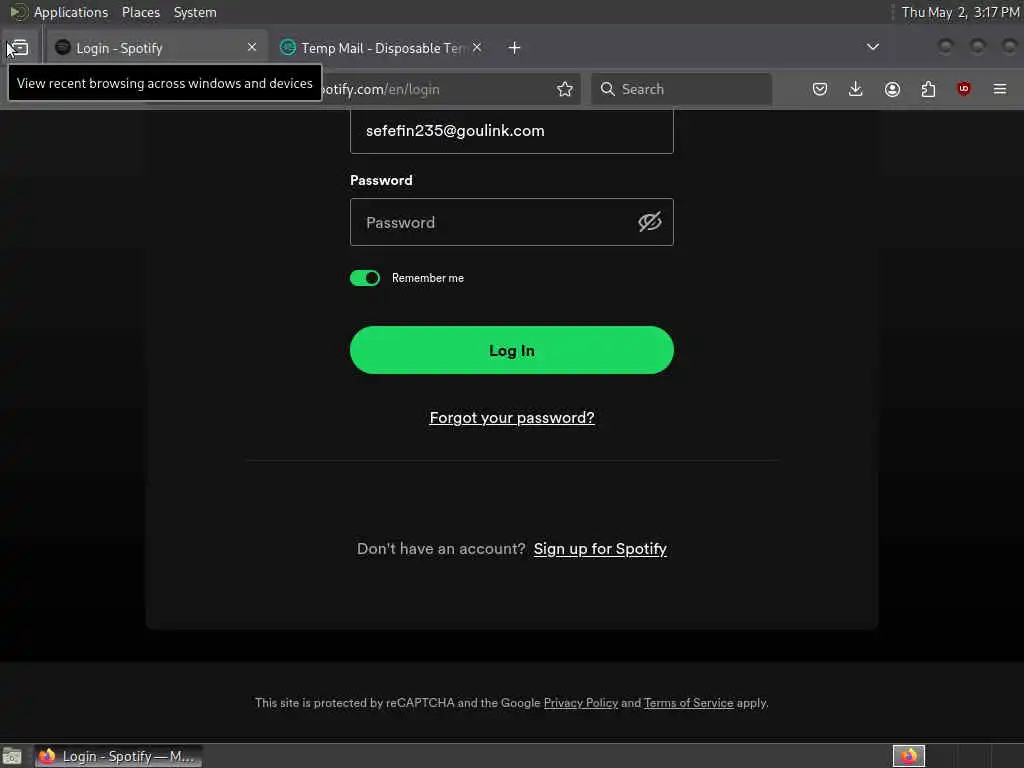Close the Temp Mail tab

pos(477,48)
